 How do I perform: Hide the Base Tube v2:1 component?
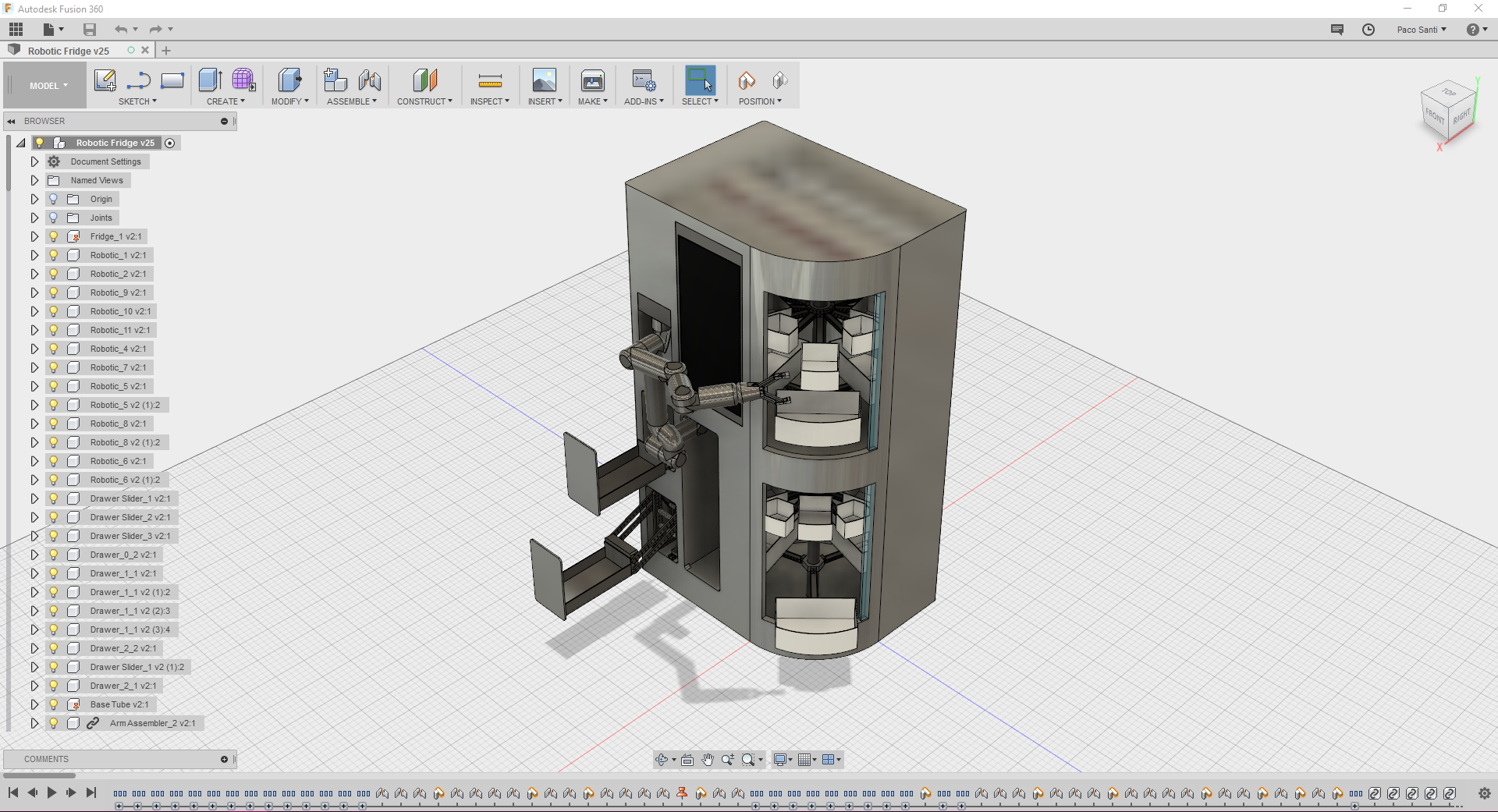pyautogui.click(x=54, y=704)
